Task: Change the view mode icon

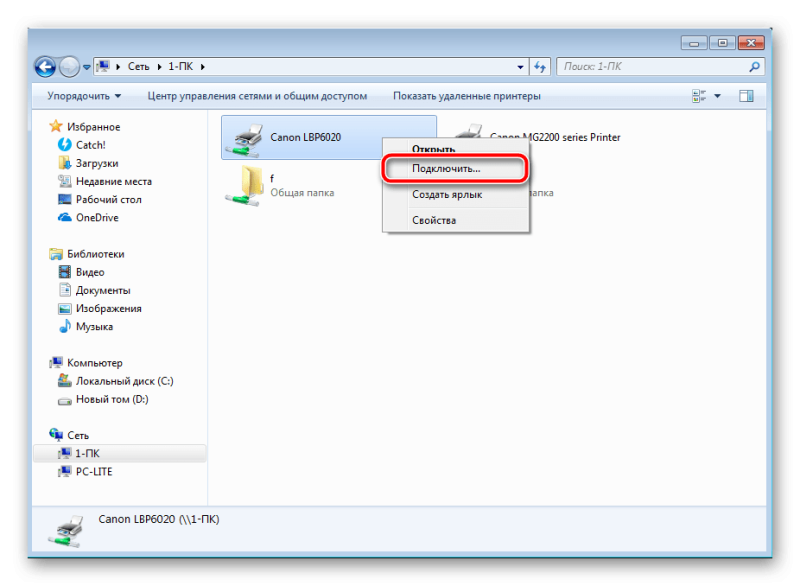Action: tap(699, 96)
